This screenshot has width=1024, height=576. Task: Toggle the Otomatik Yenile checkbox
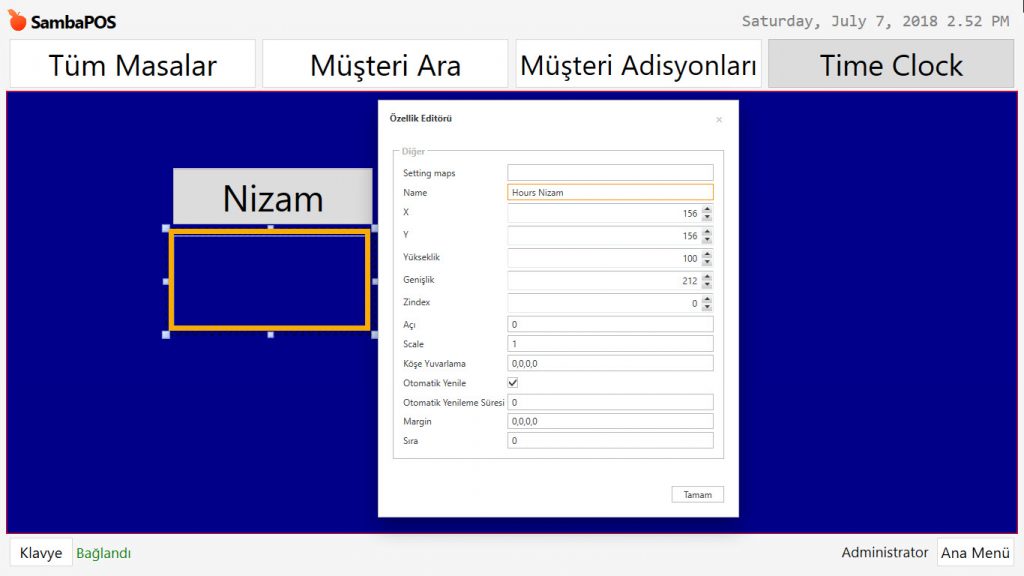(x=513, y=383)
